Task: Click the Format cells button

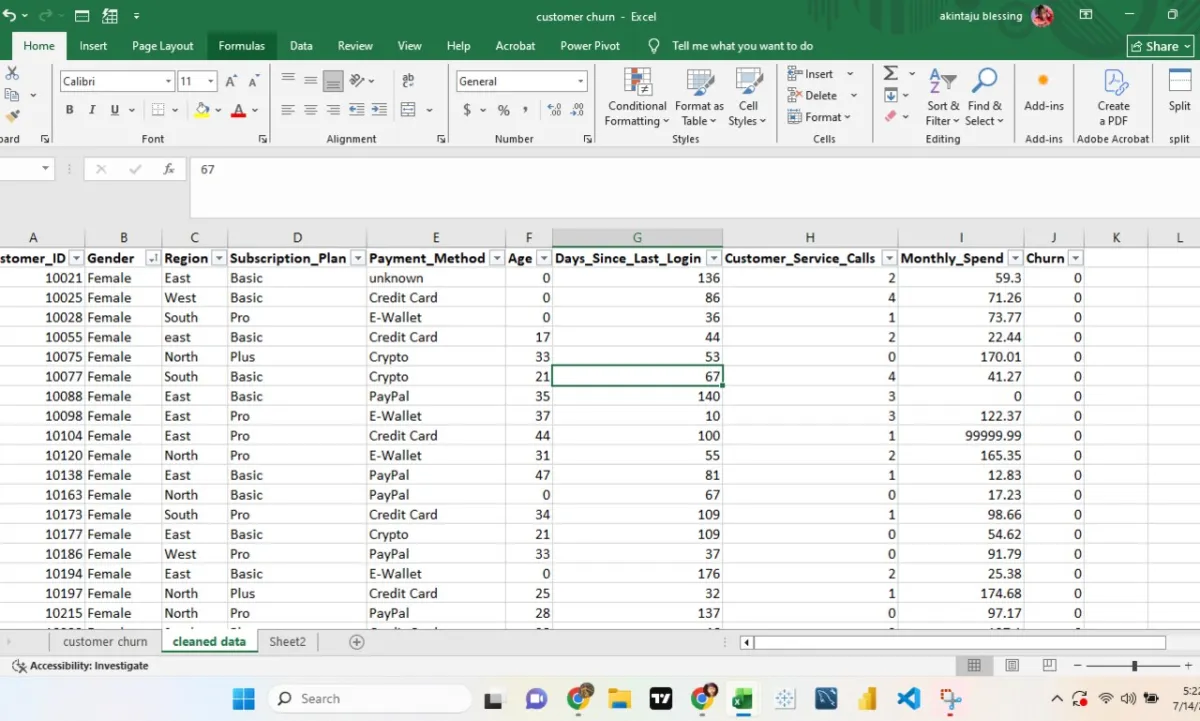Action: pos(819,117)
